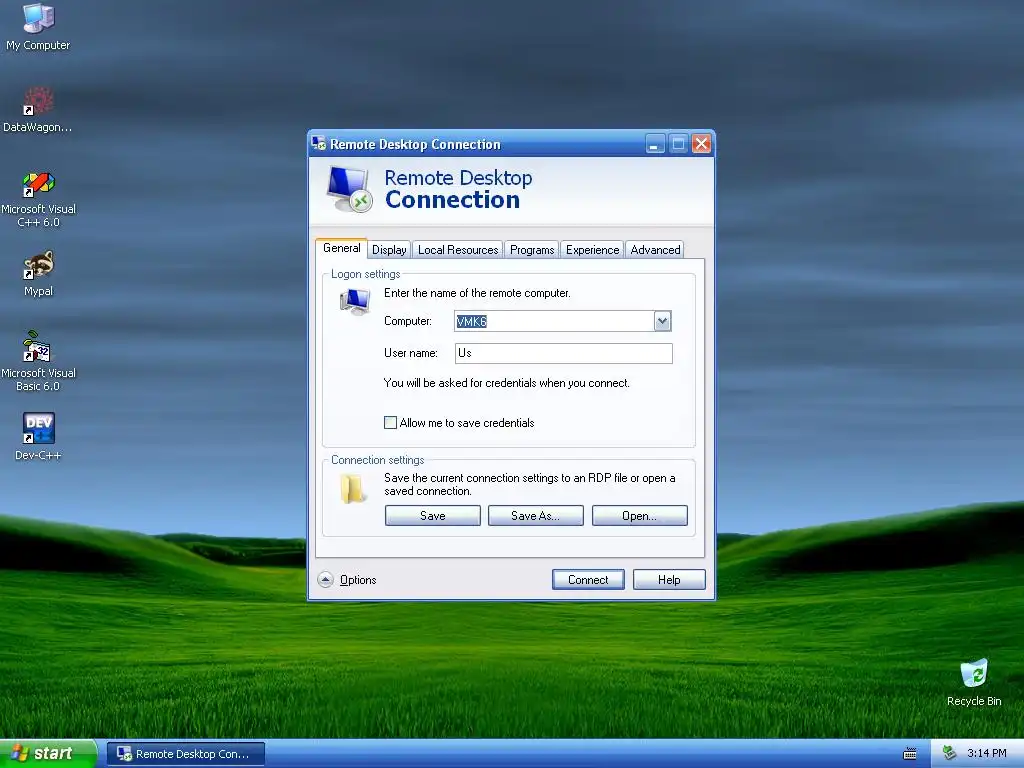Screen dimensions: 1024x768
Task: Open the Experience tab
Action: tap(592, 249)
